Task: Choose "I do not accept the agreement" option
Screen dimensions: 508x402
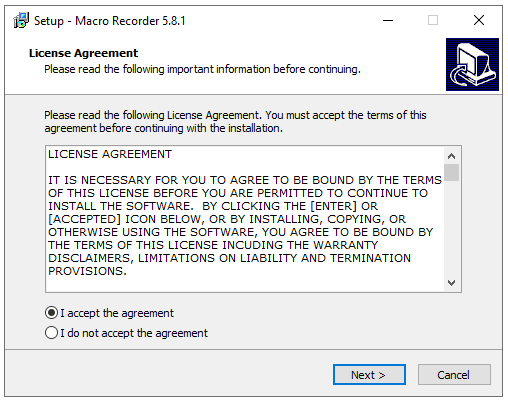Action: [x=51, y=333]
